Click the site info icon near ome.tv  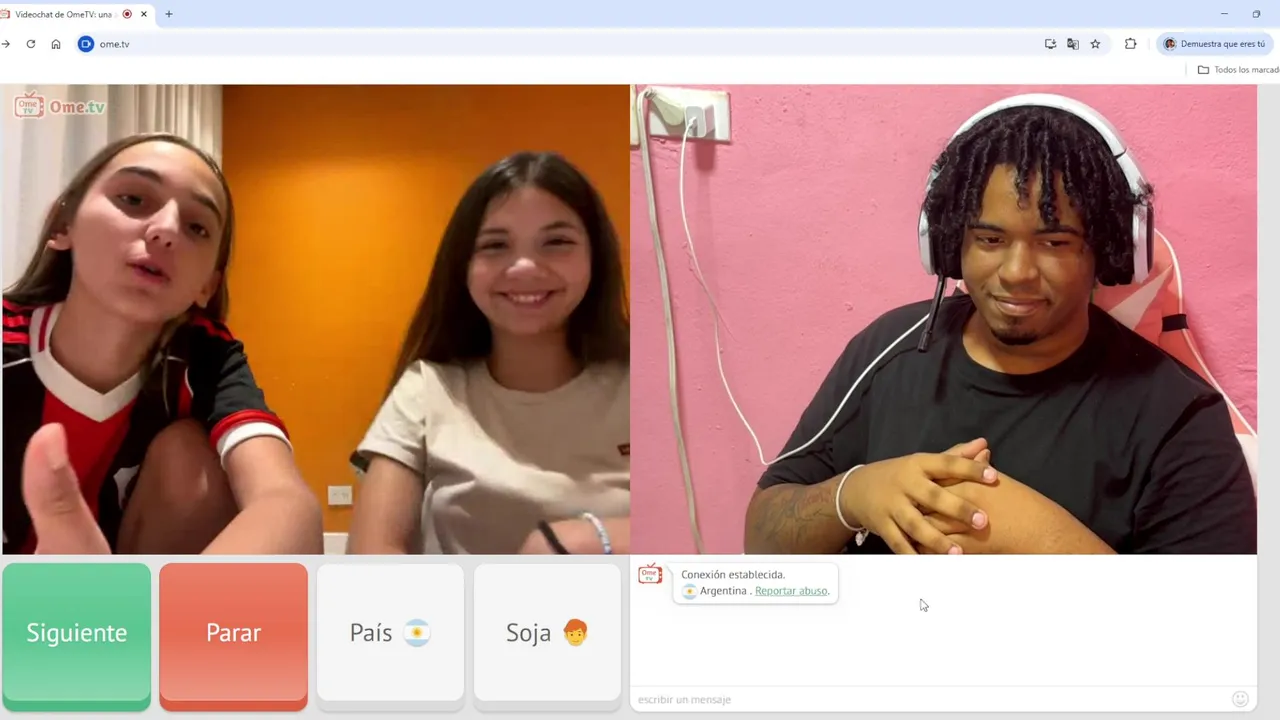[86, 44]
